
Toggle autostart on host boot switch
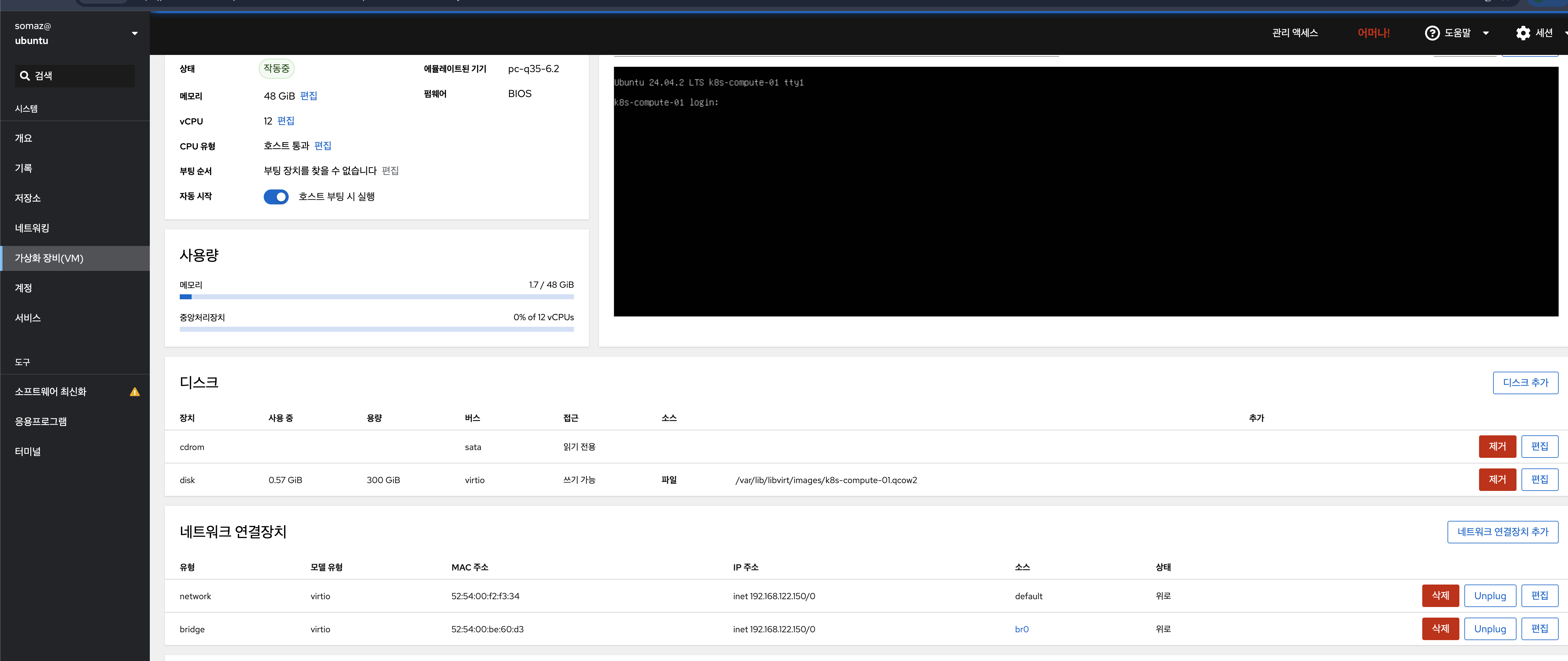tap(276, 197)
